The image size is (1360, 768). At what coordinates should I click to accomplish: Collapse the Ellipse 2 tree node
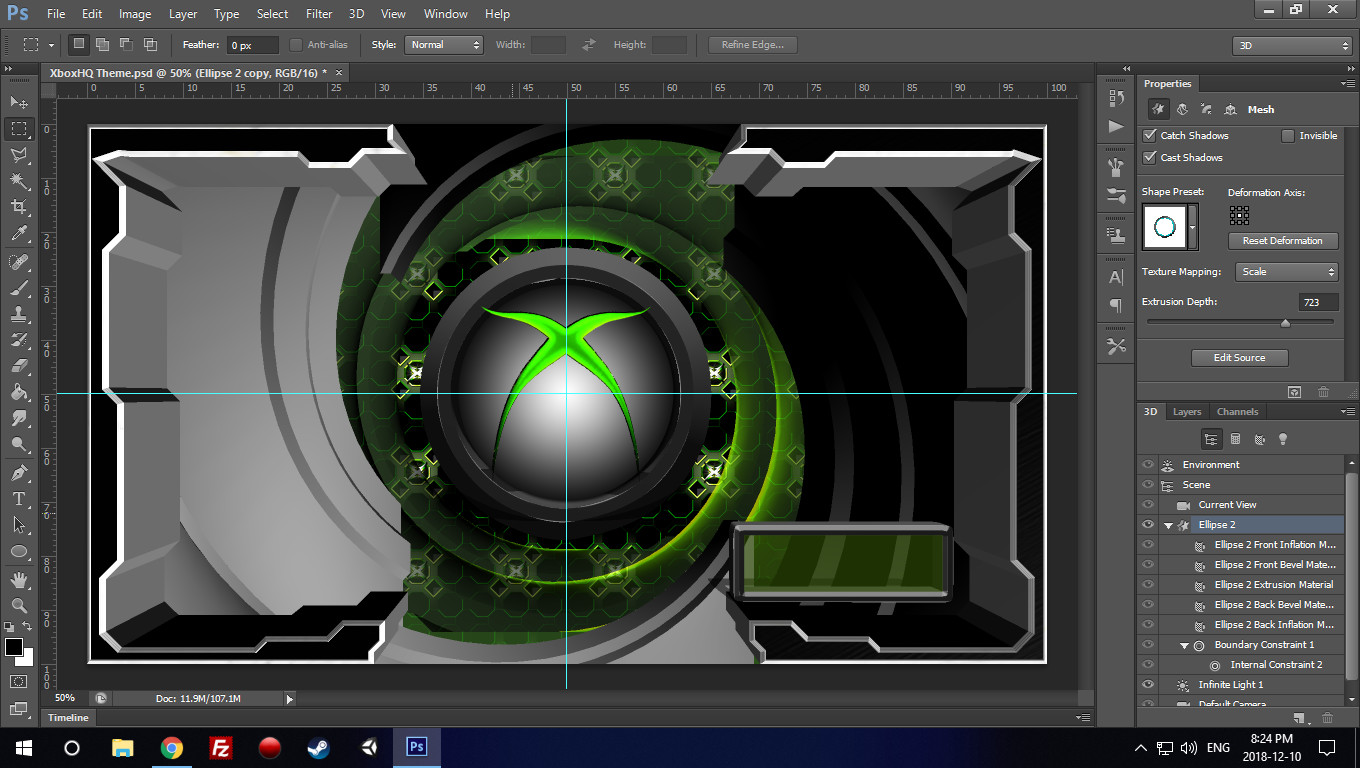point(1168,525)
